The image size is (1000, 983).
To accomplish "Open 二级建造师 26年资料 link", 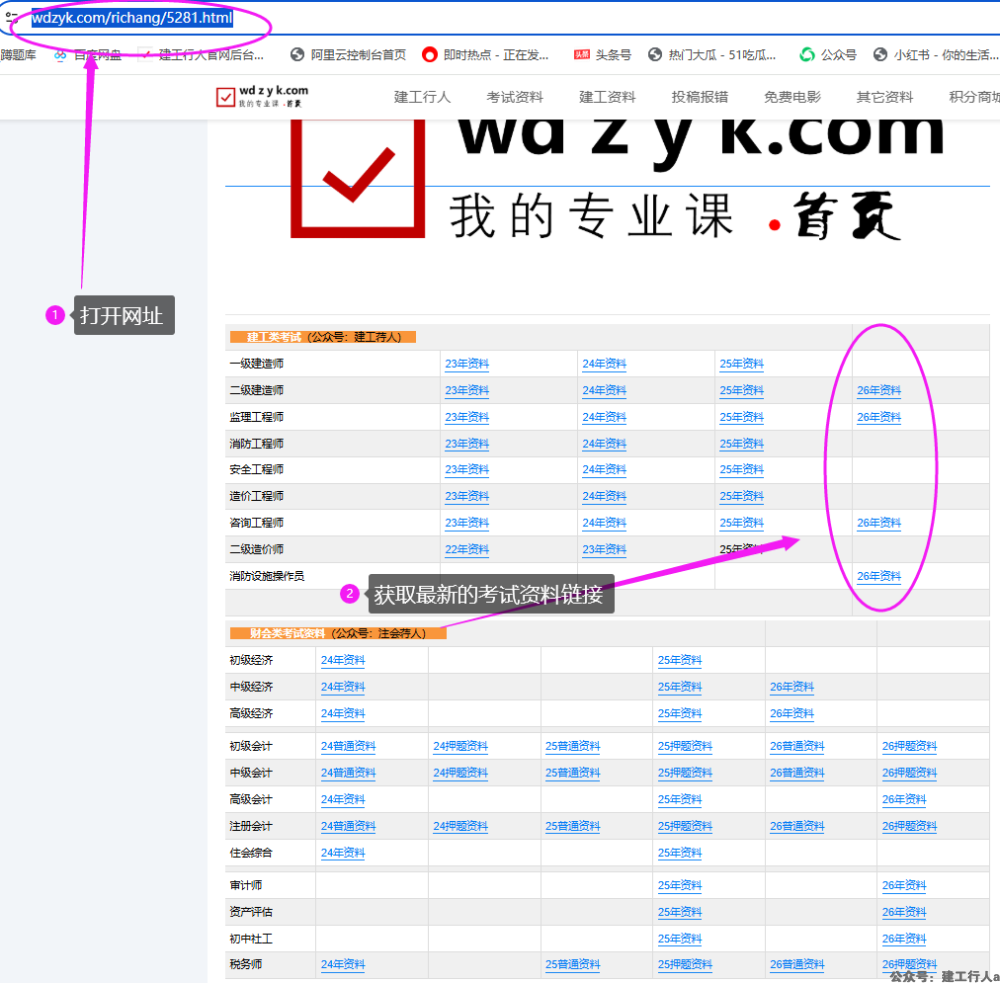I will (x=878, y=390).
